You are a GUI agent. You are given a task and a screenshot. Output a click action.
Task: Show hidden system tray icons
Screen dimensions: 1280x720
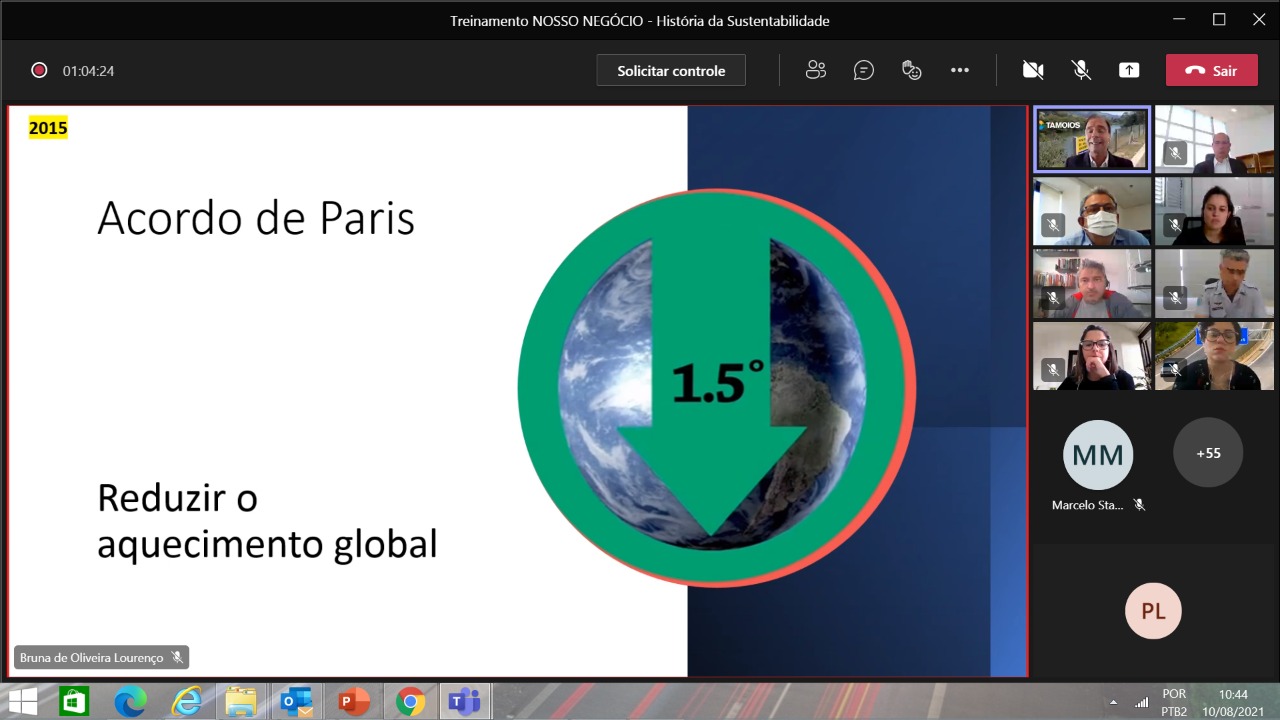point(1113,702)
